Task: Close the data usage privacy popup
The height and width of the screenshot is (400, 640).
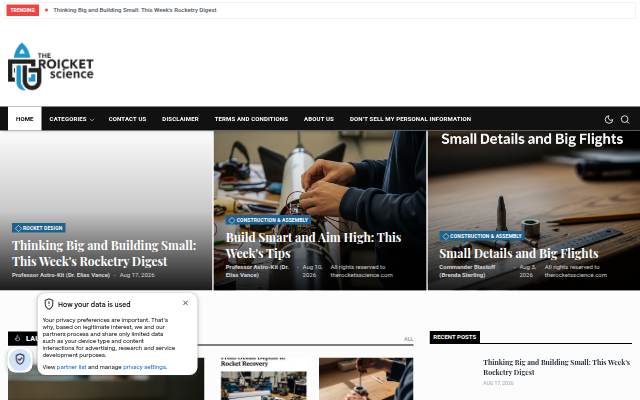Action: pyautogui.click(x=185, y=303)
